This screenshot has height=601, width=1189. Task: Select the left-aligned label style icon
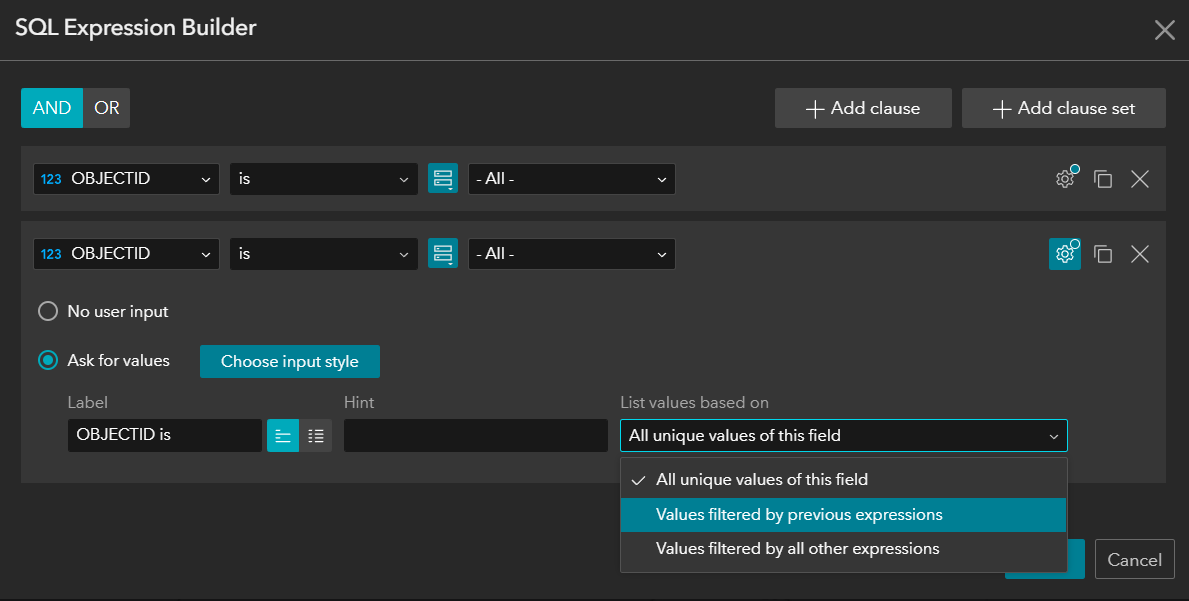point(283,435)
